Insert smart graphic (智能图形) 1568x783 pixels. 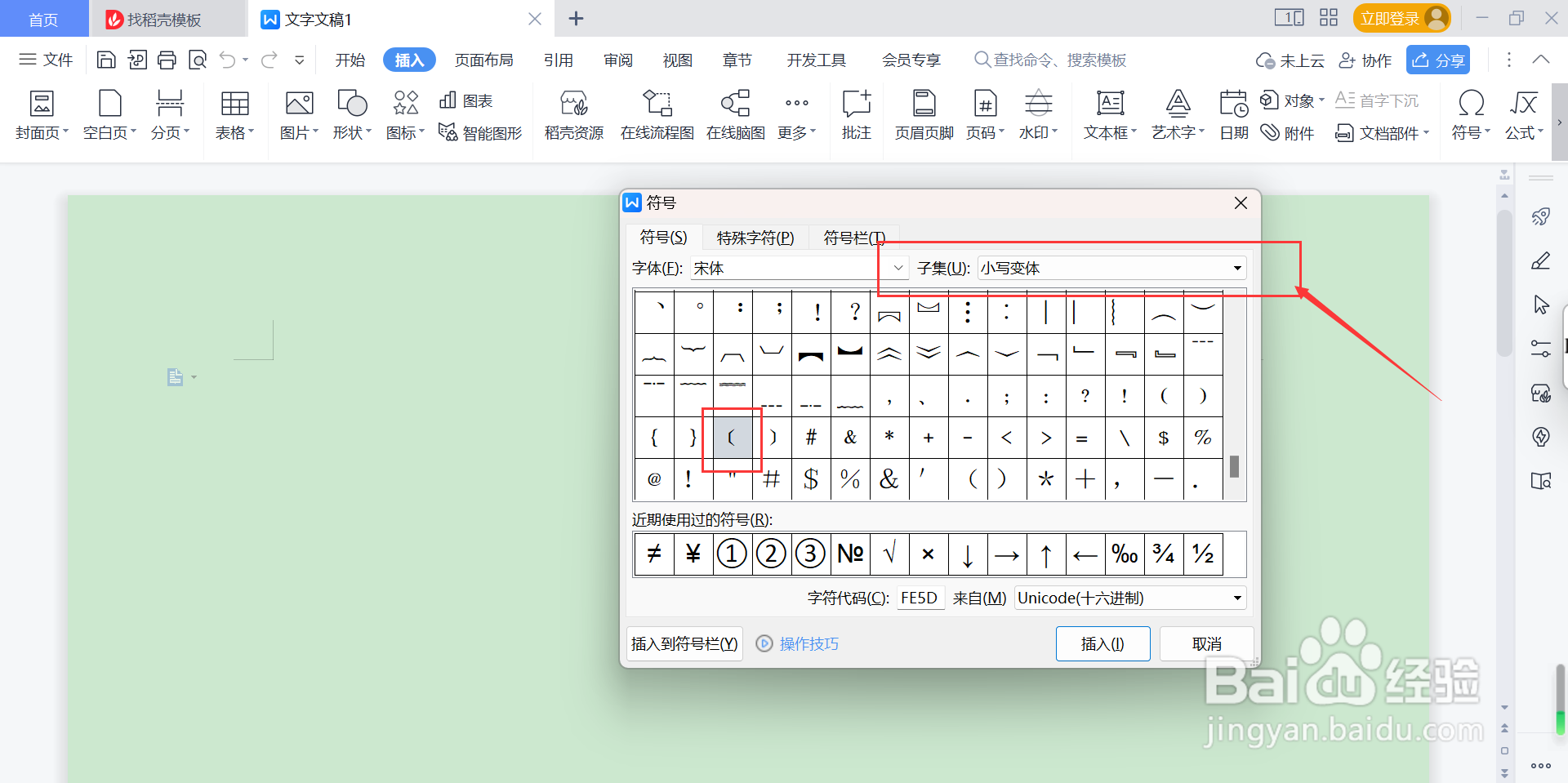click(480, 132)
